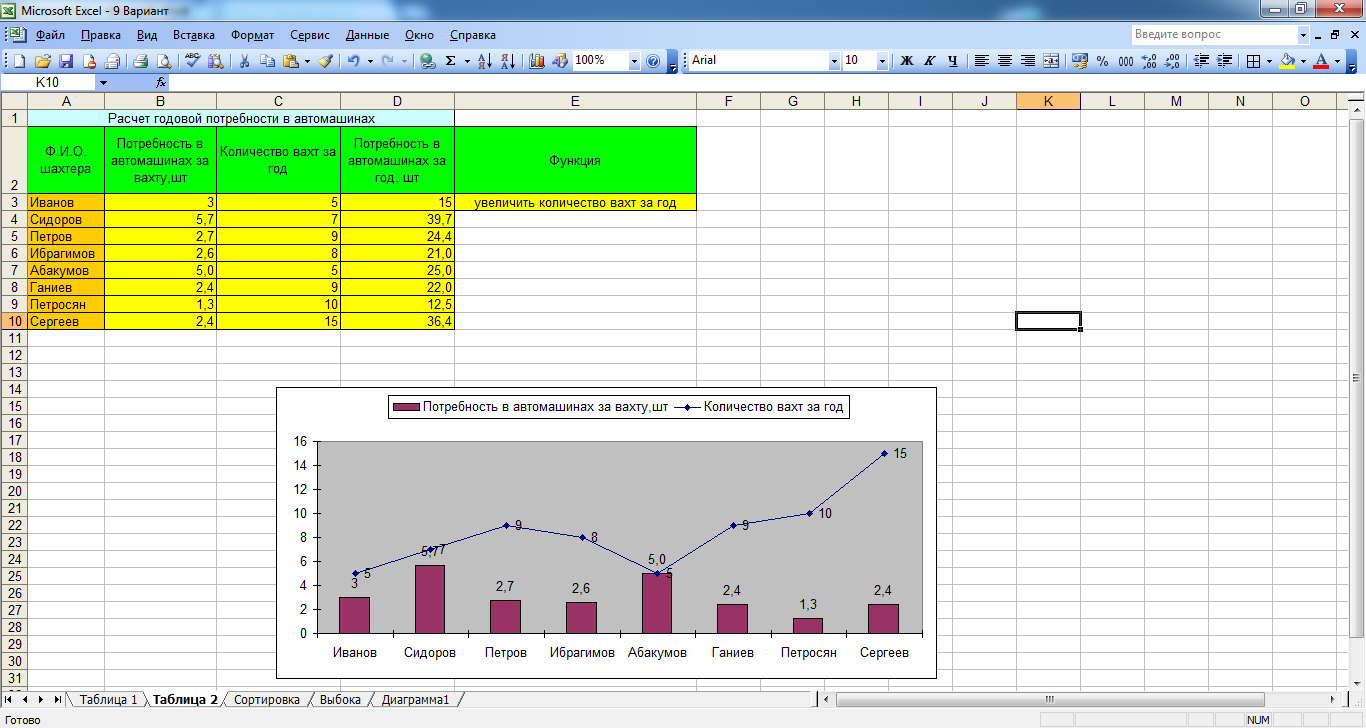This screenshot has width=1366, height=728.
Task: Open the font size dropdown
Action: 882,61
